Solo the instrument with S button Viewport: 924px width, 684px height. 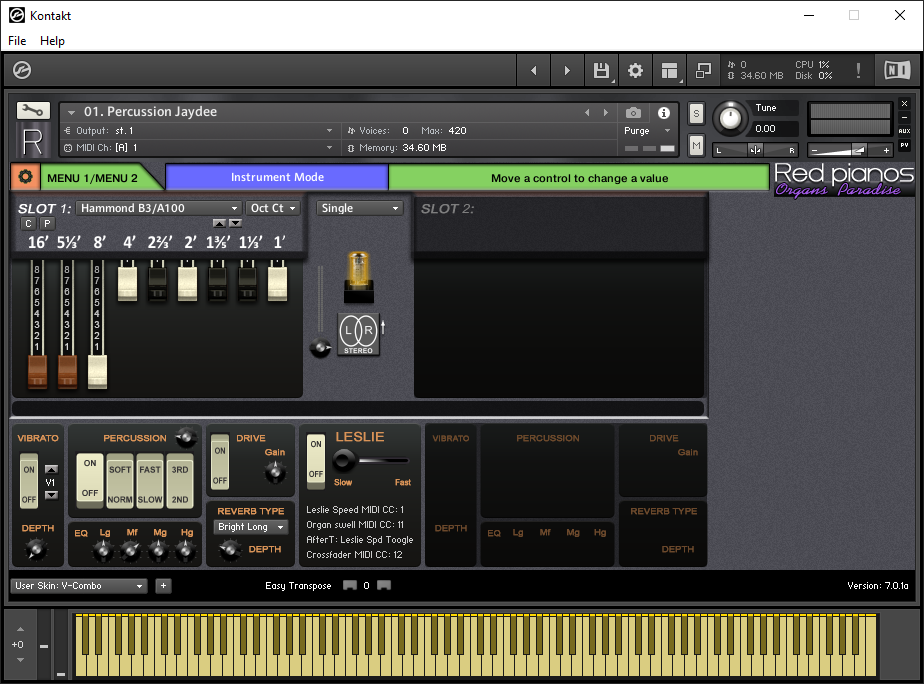696,114
